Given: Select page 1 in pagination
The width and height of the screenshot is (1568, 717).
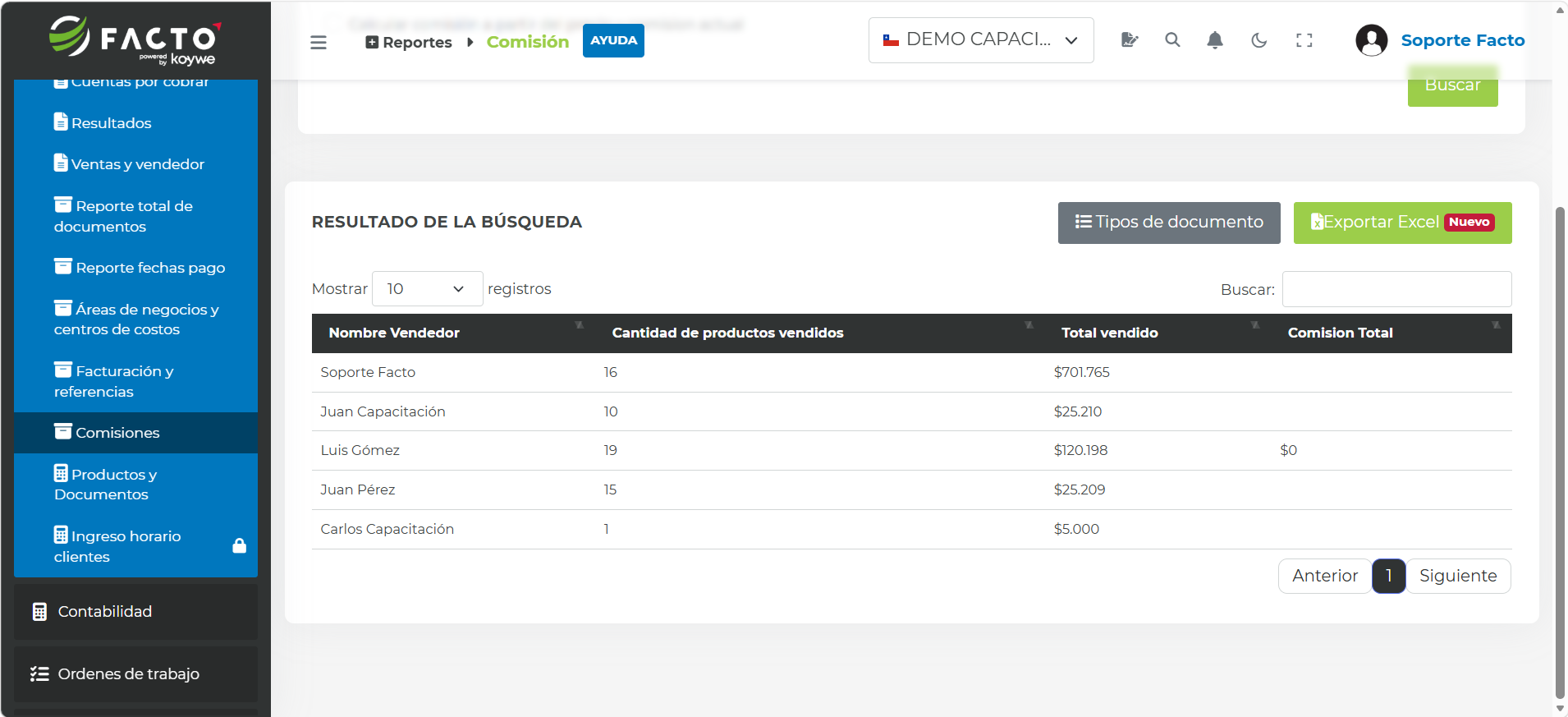Looking at the screenshot, I should click(x=1389, y=576).
